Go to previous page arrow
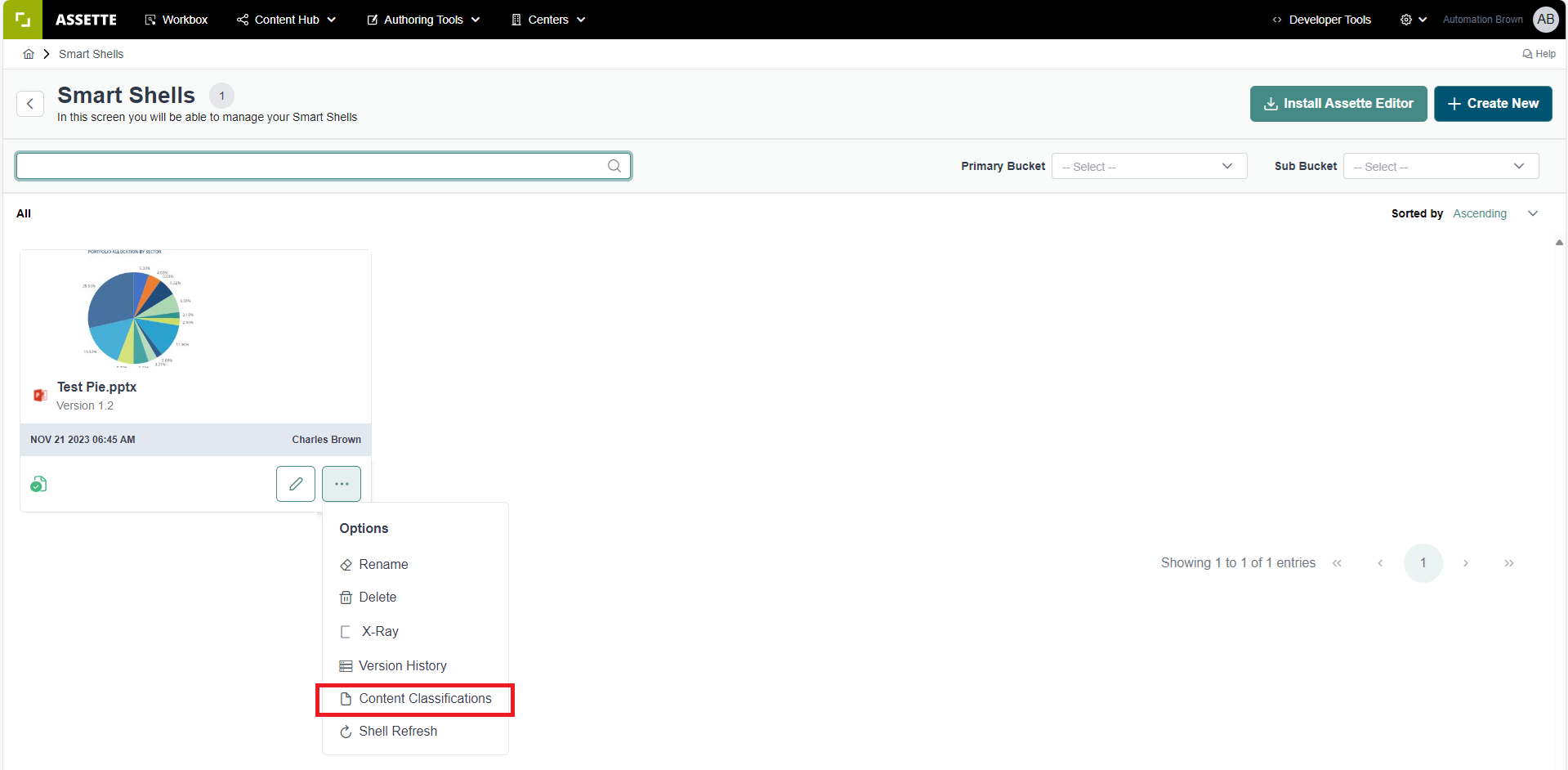Screen dimensions: 1568x770 1380,563
